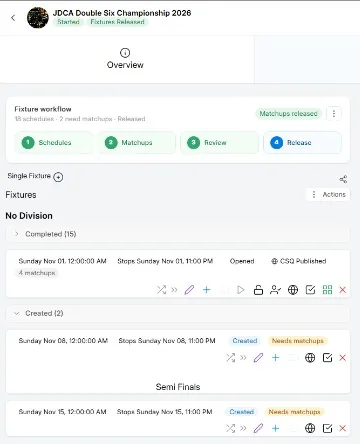Click globe icon on Nov 01 fixture

[293, 290]
